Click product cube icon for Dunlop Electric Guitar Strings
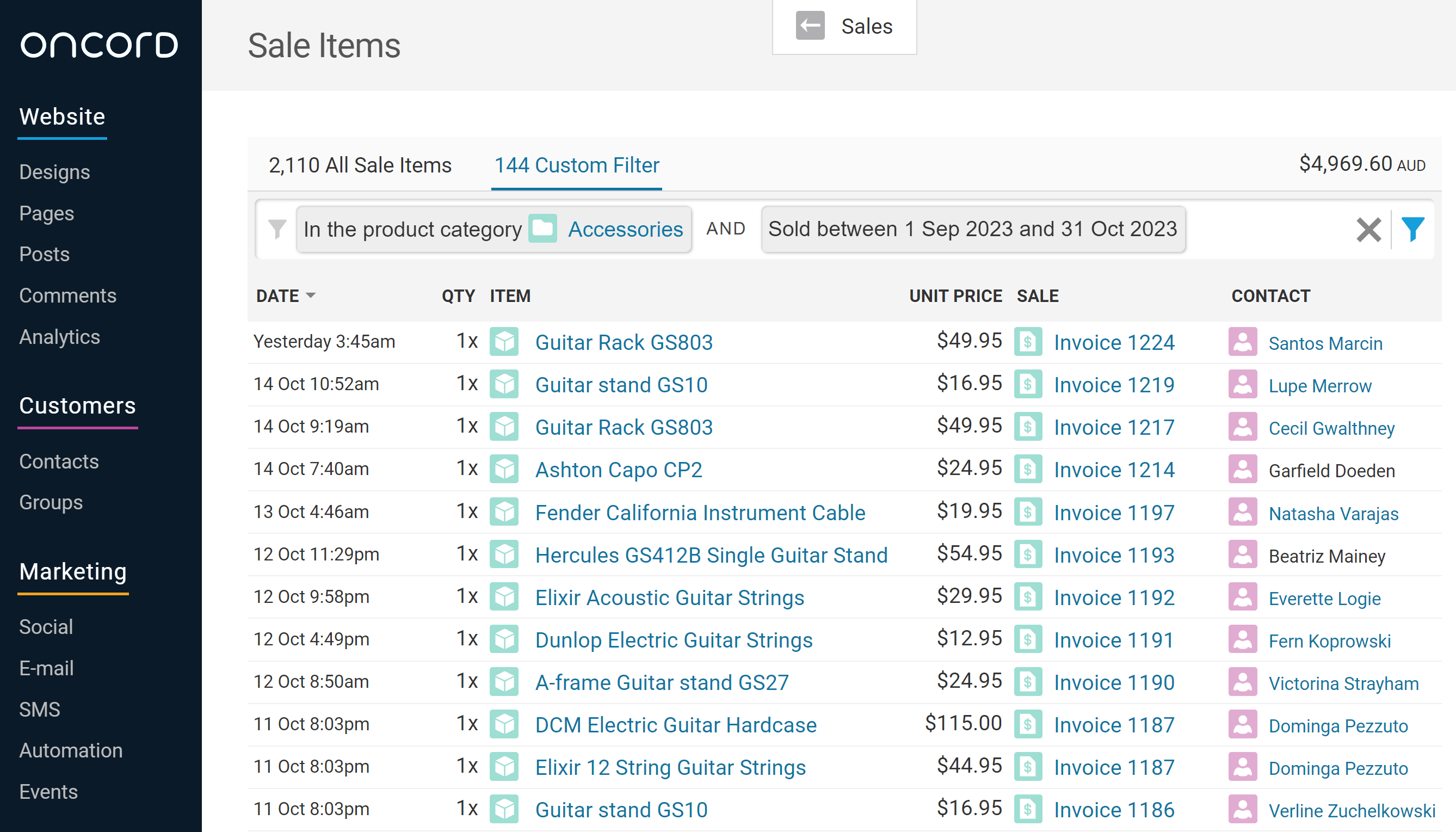This screenshot has width=1456, height=832. point(504,639)
